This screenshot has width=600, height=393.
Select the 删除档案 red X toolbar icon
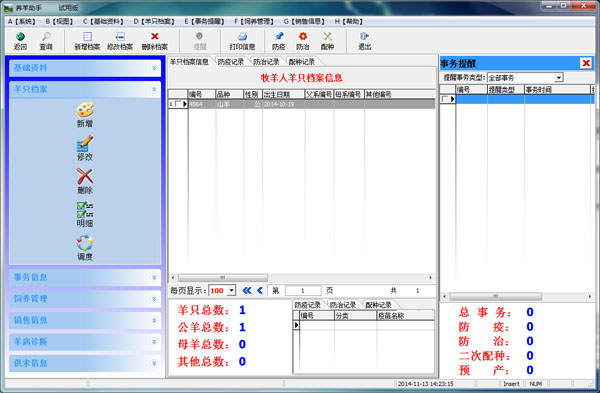pos(155,37)
